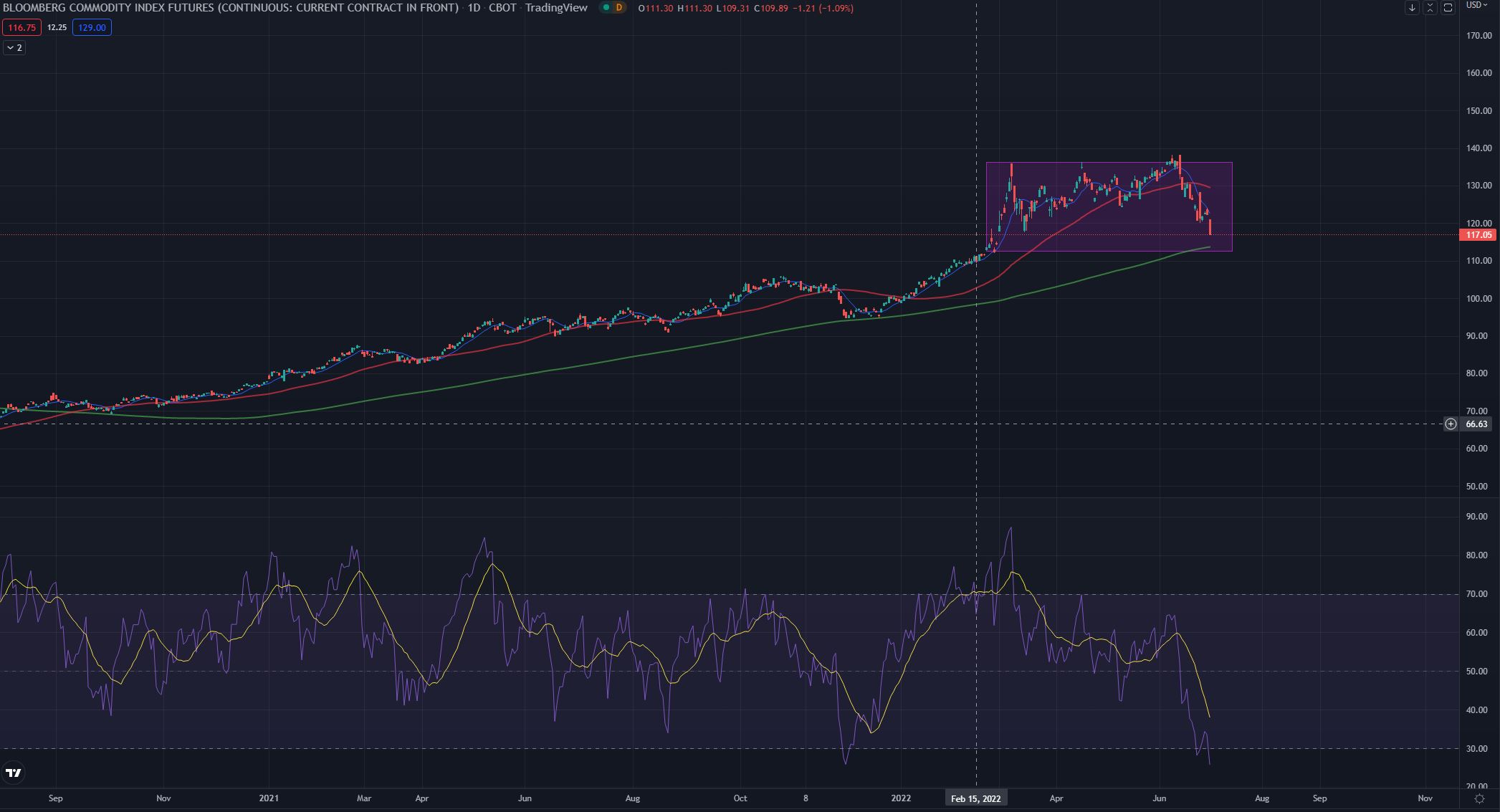Click the Jun label near 2022 data end

click(1159, 798)
